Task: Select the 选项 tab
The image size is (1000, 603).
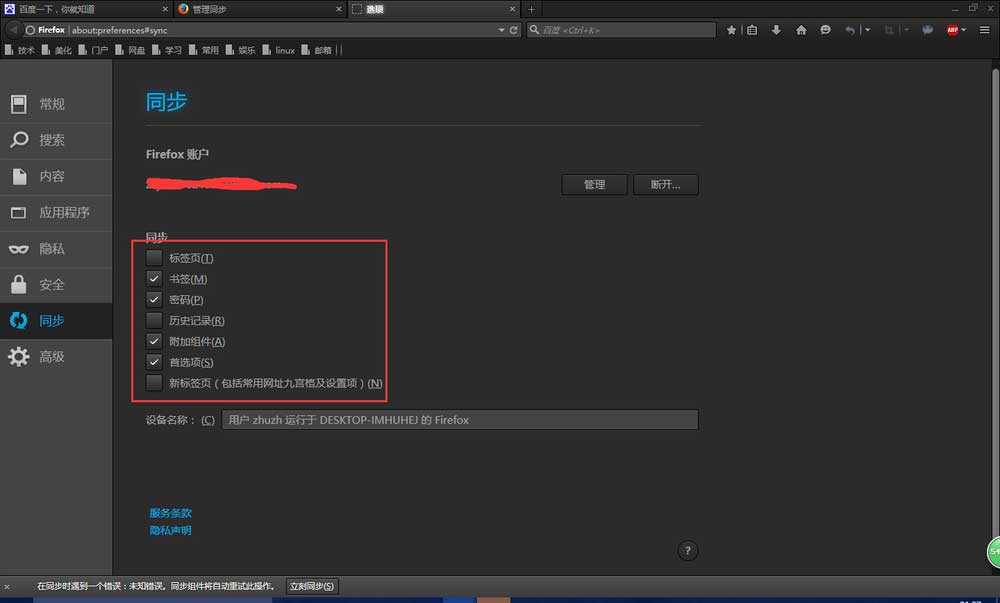Action: (x=433, y=9)
